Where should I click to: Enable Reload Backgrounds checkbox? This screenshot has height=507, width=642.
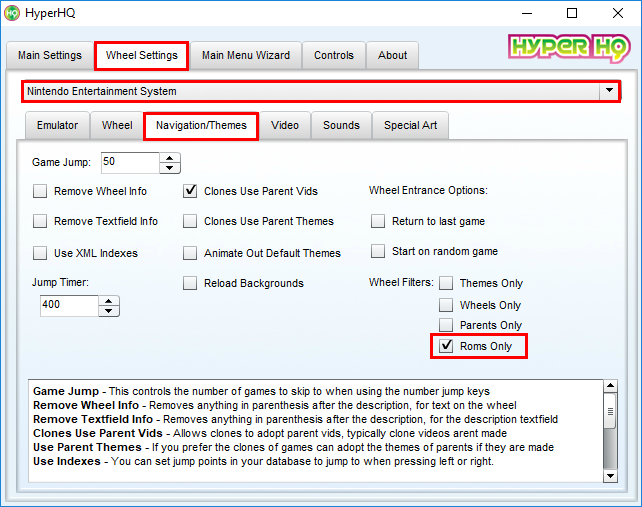click(x=191, y=284)
